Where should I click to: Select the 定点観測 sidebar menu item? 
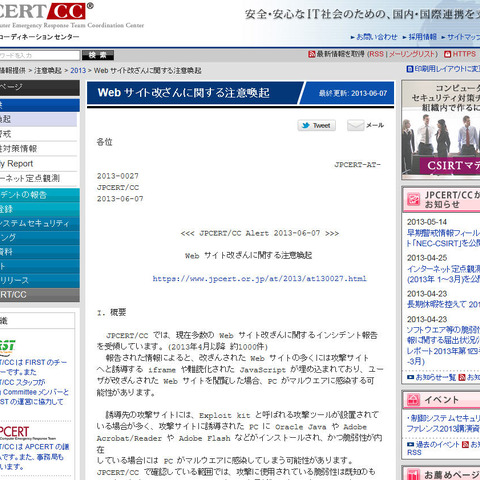click(x=38, y=178)
